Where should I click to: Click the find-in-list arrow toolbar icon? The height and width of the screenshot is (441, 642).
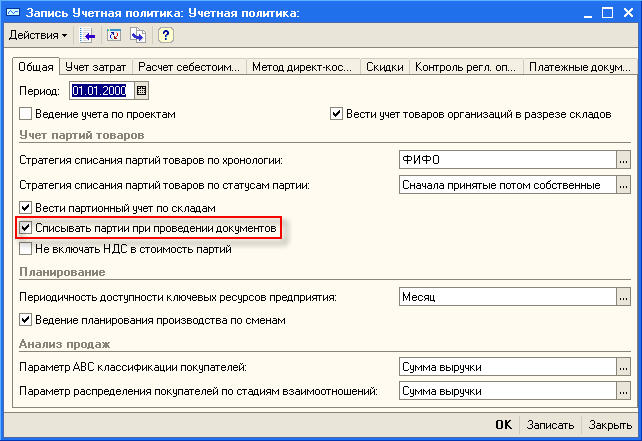pos(89,35)
